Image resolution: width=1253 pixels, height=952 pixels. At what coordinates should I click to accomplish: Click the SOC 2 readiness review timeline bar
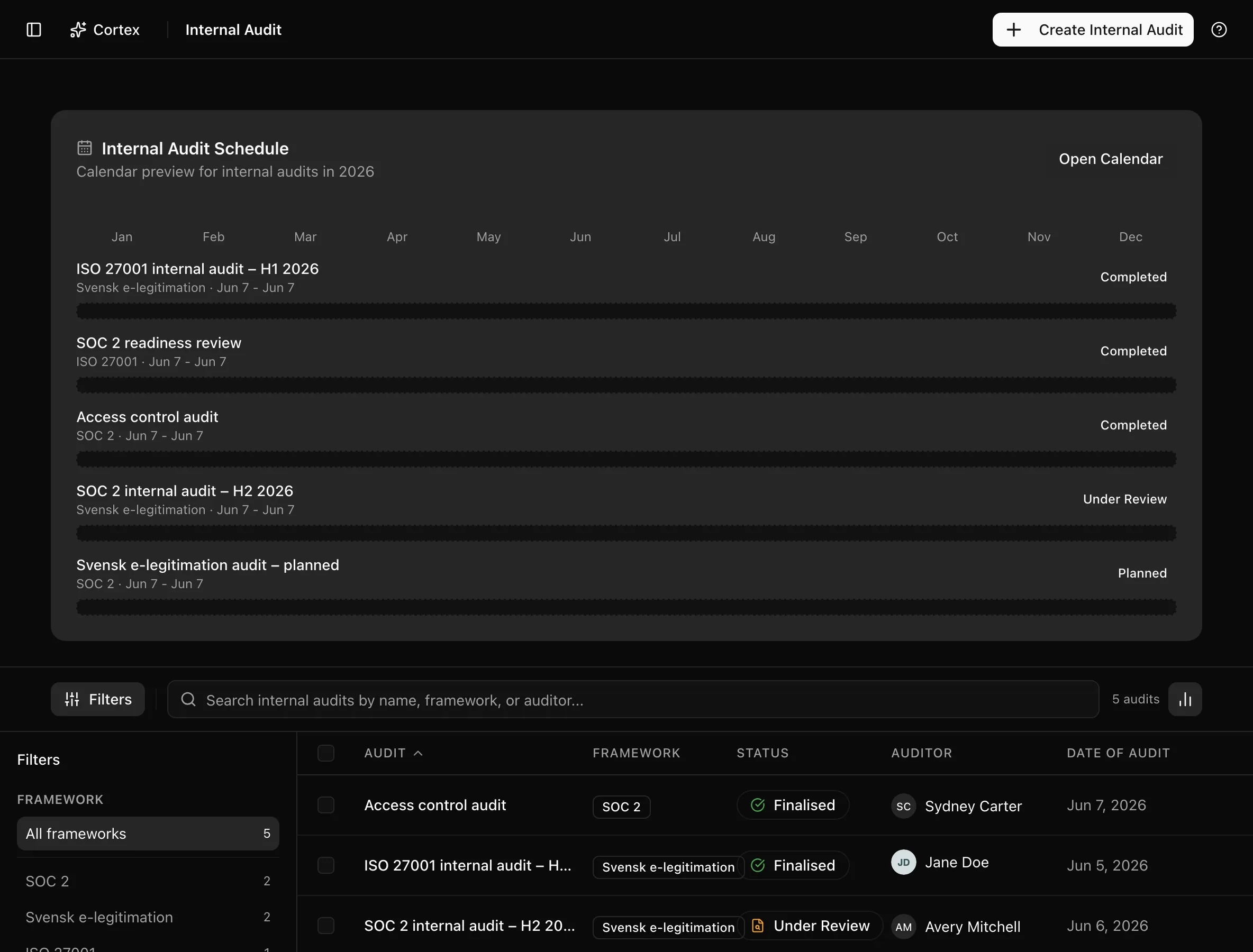coord(626,386)
